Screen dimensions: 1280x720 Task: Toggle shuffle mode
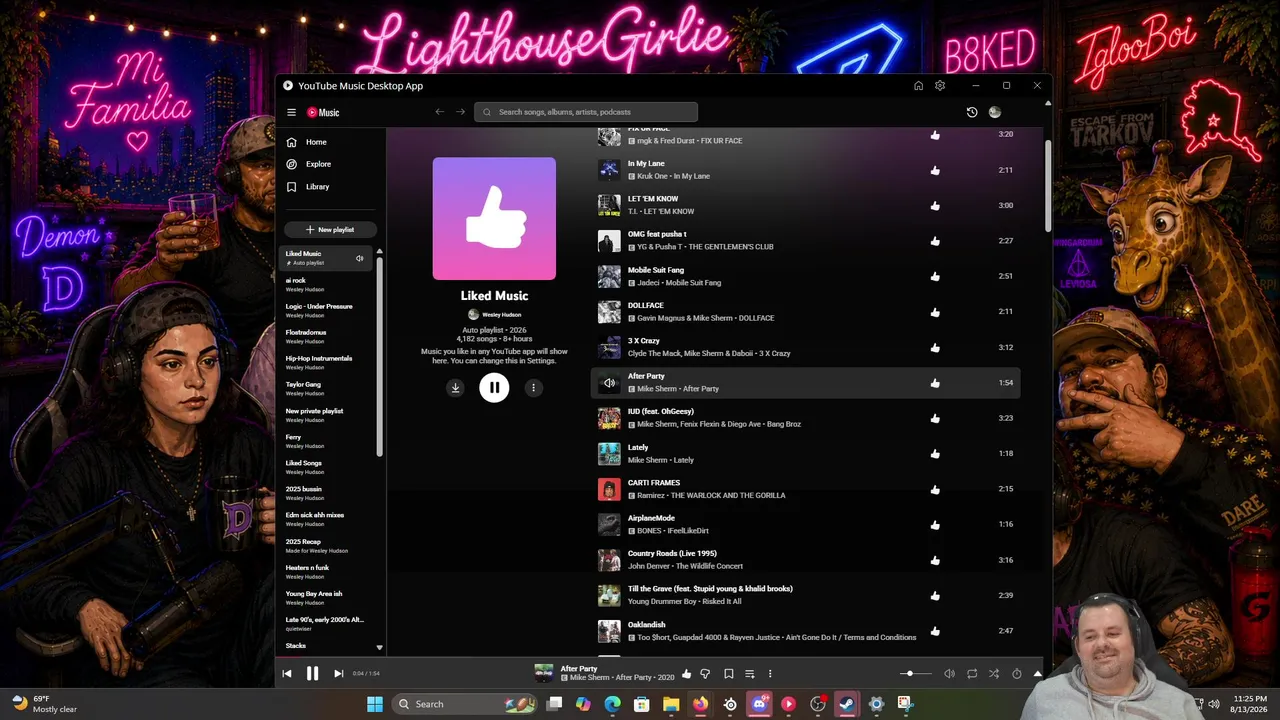pos(994,674)
